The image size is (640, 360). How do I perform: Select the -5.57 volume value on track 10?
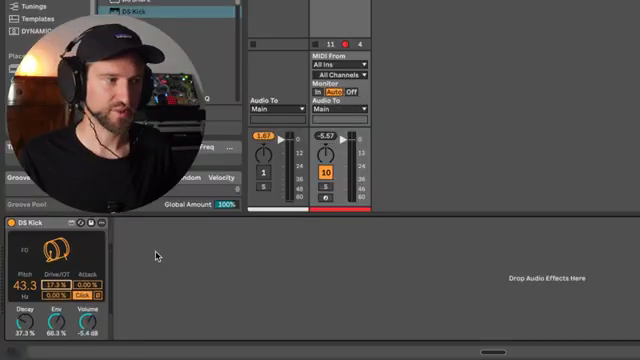(x=326, y=136)
